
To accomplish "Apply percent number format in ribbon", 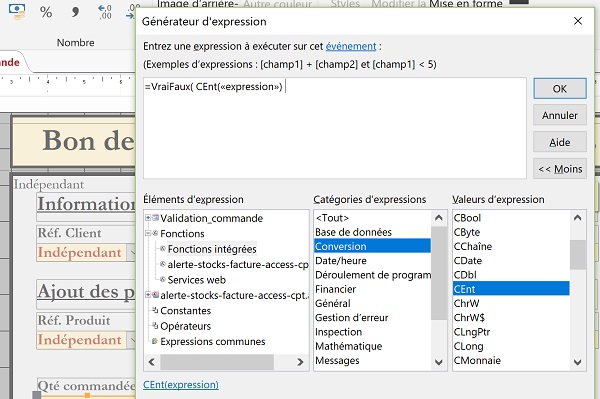I will pyautogui.click(x=46, y=12).
